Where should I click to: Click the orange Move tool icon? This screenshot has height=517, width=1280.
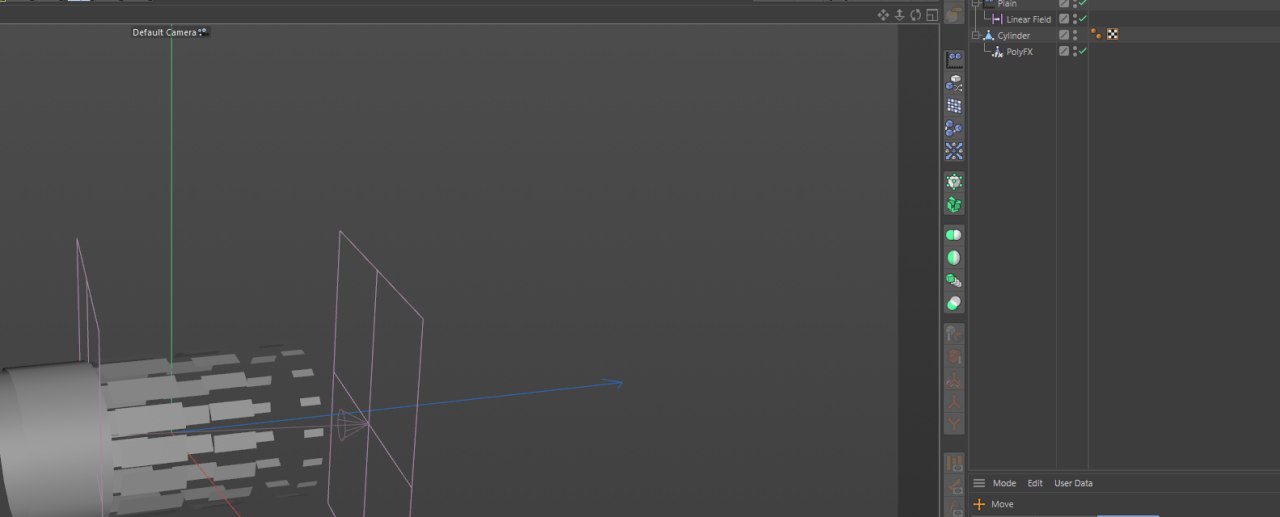979,504
